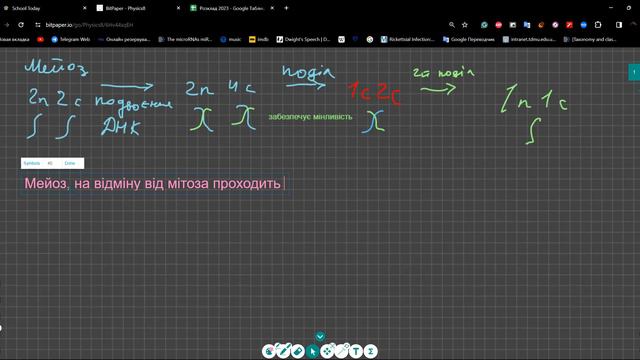640x360 pixels.
Task: Open the imdb bookmark
Action: pyautogui.click(x=259, y=40)
